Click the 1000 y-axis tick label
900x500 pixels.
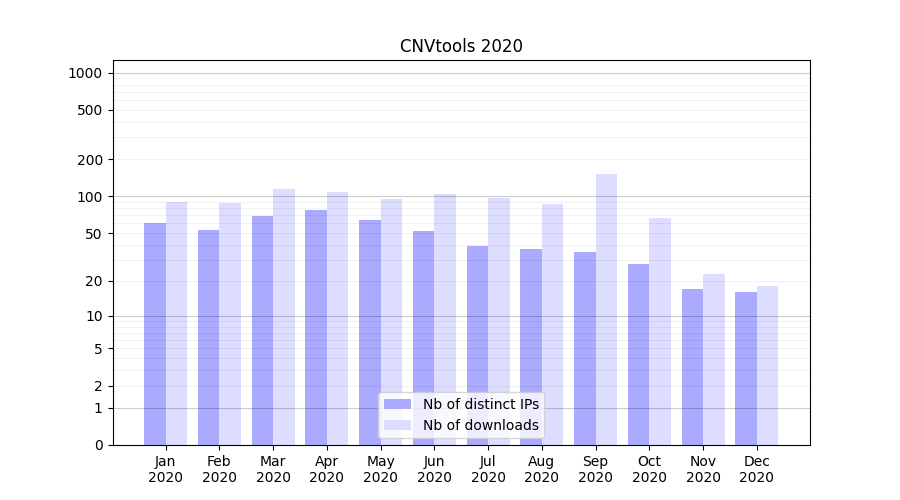(x=84, y=73)
